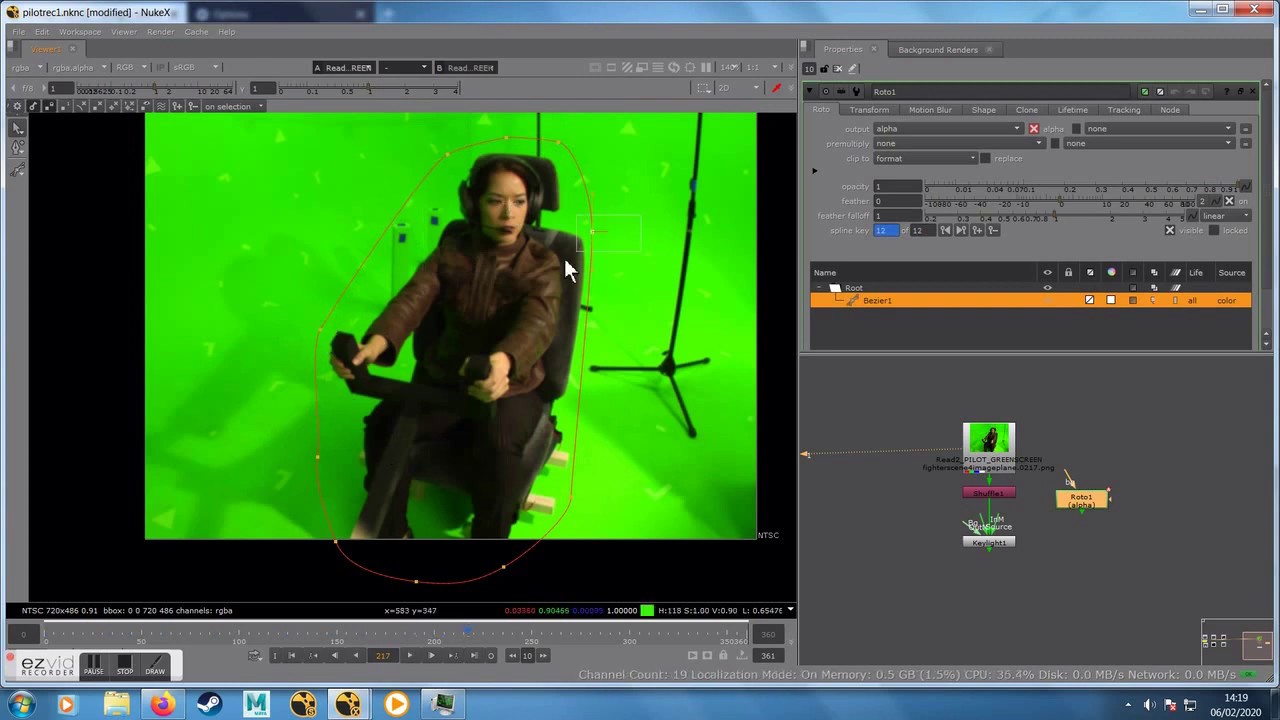Clear all properties panels

coord(837,69)
